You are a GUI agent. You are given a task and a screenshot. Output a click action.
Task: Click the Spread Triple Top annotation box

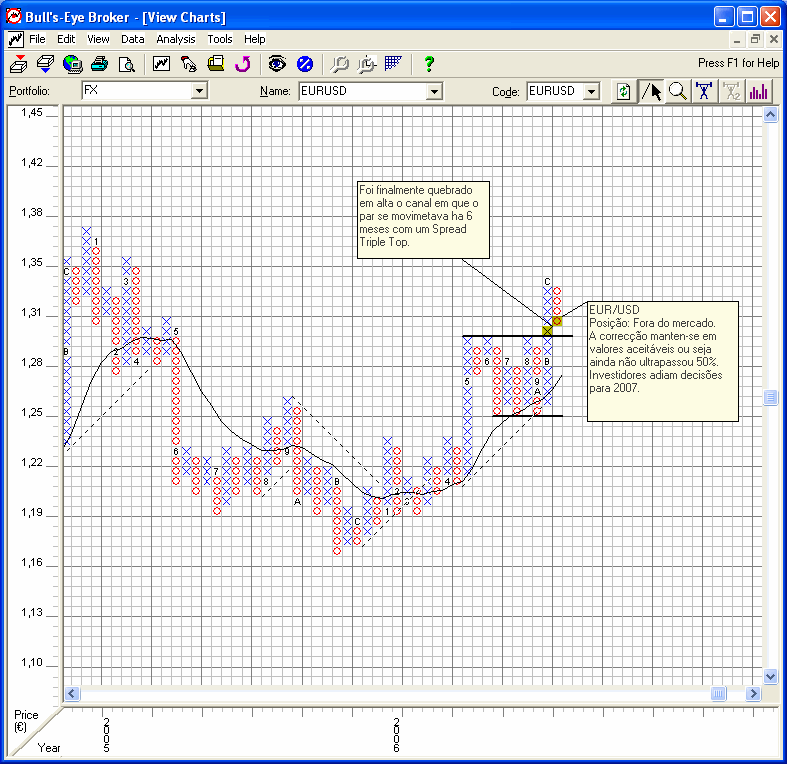click(x=423, y=220)
